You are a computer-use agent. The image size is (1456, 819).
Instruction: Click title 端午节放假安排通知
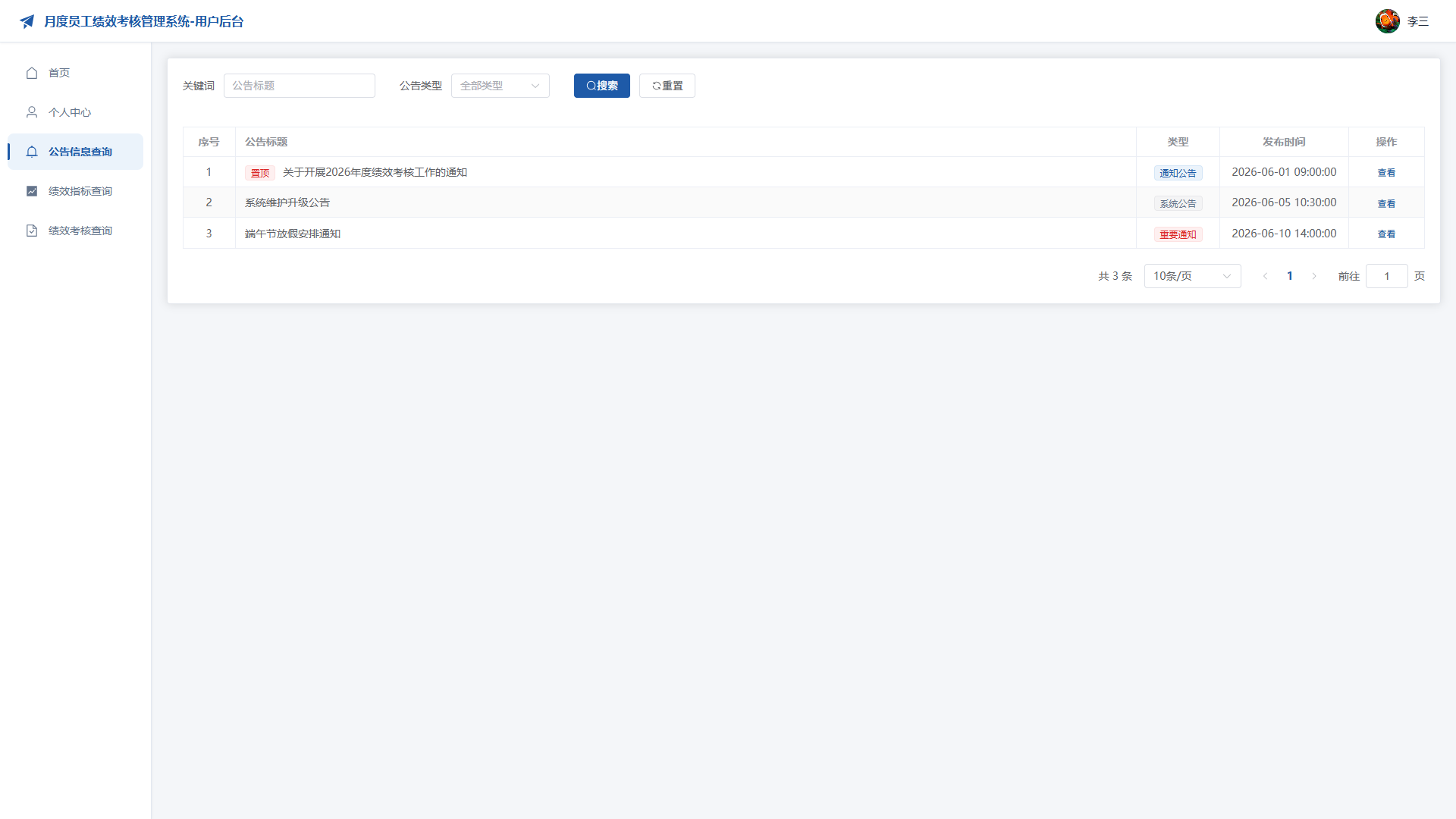tap(293, 234)
